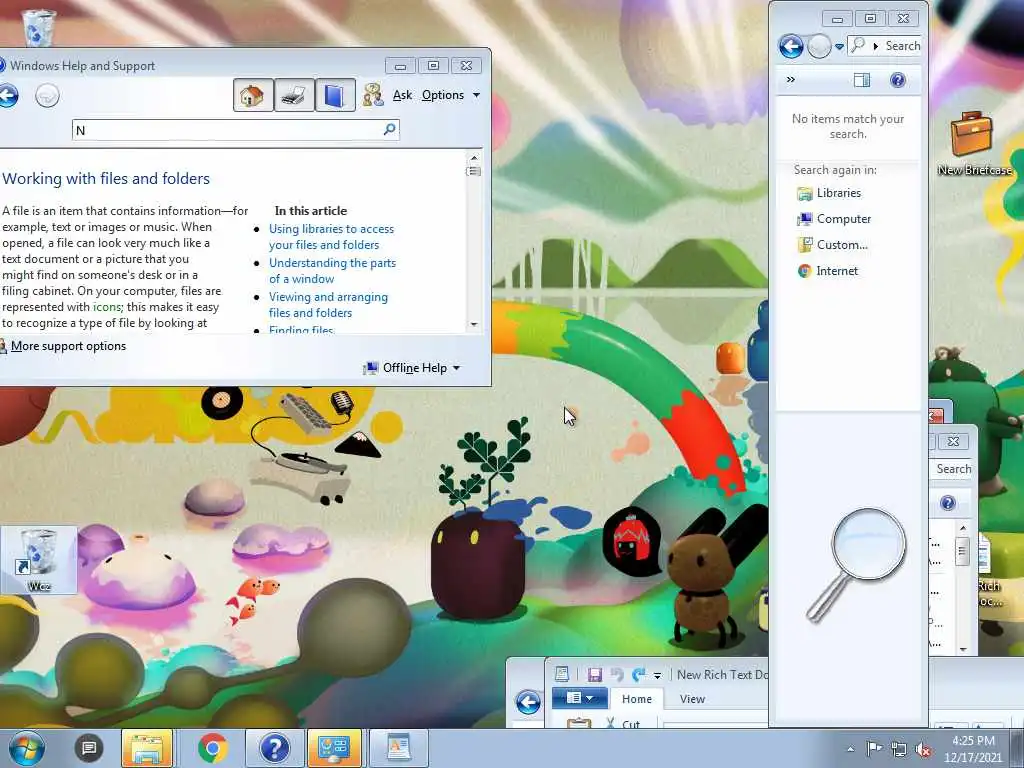Click Redo icon in WordPad quick access
The image size is (1024, 768).
[639, 675]
